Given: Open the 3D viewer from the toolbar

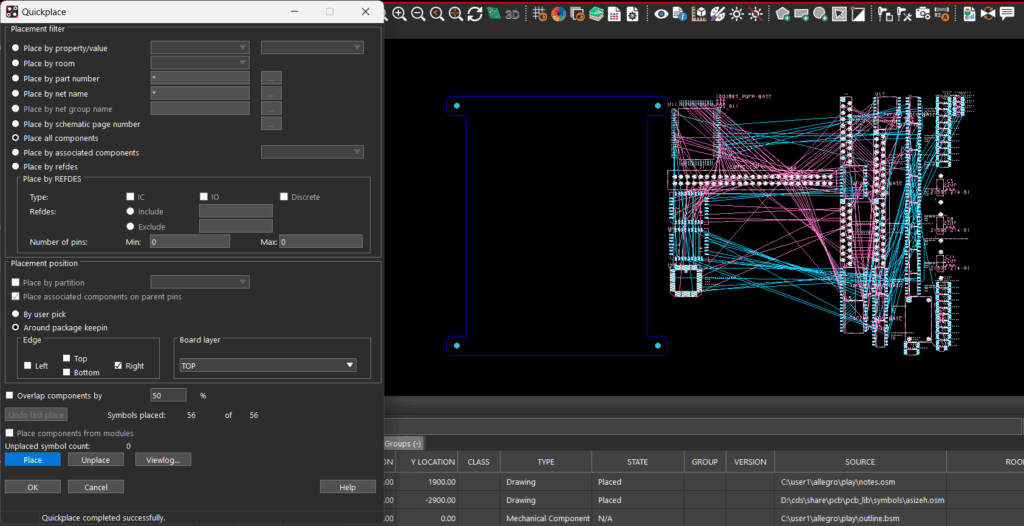Looking at the screenshot, I should tap(512, 14).
